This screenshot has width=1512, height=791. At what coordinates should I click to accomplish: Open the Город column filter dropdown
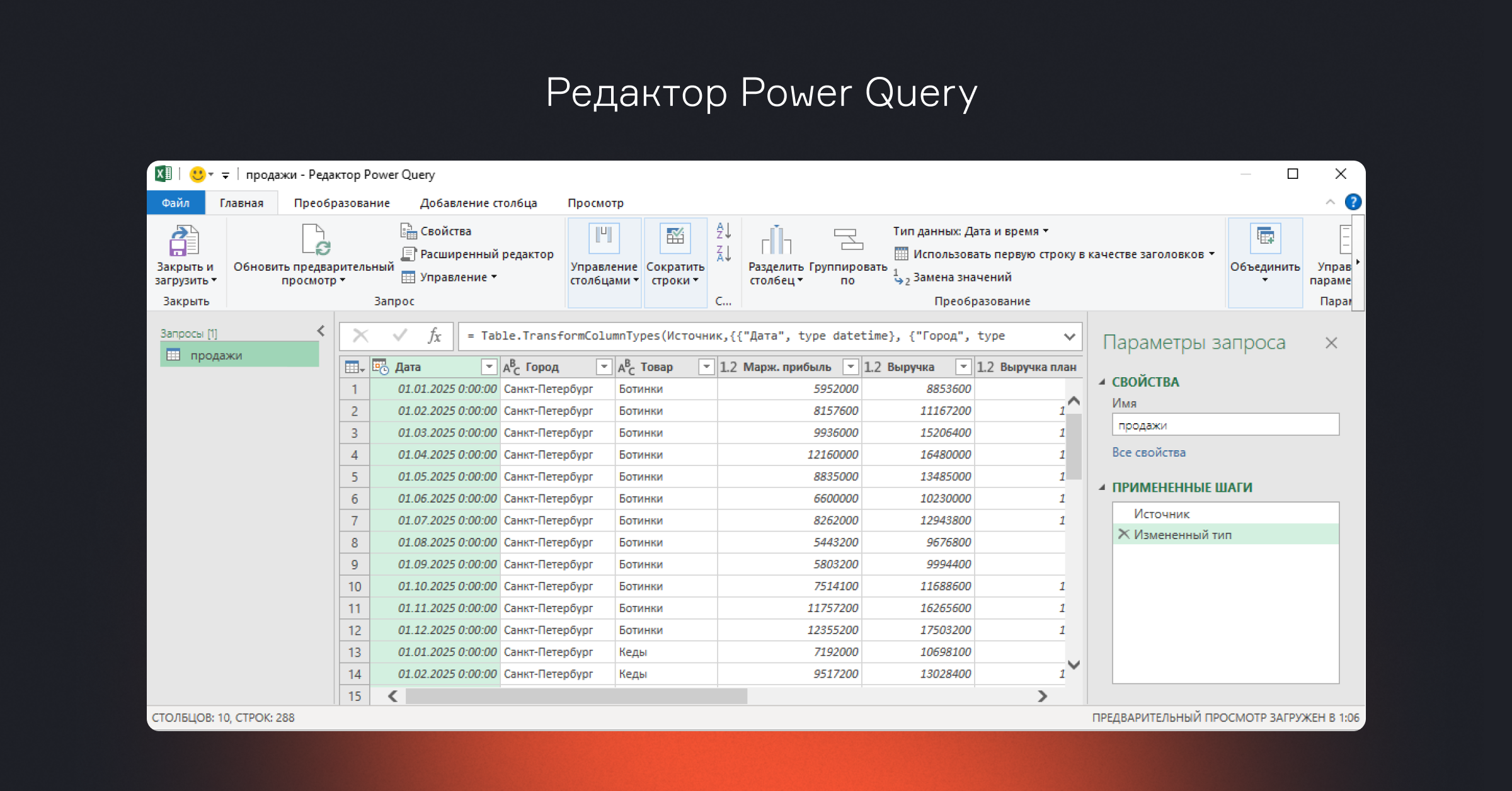[x=604, y=367]
